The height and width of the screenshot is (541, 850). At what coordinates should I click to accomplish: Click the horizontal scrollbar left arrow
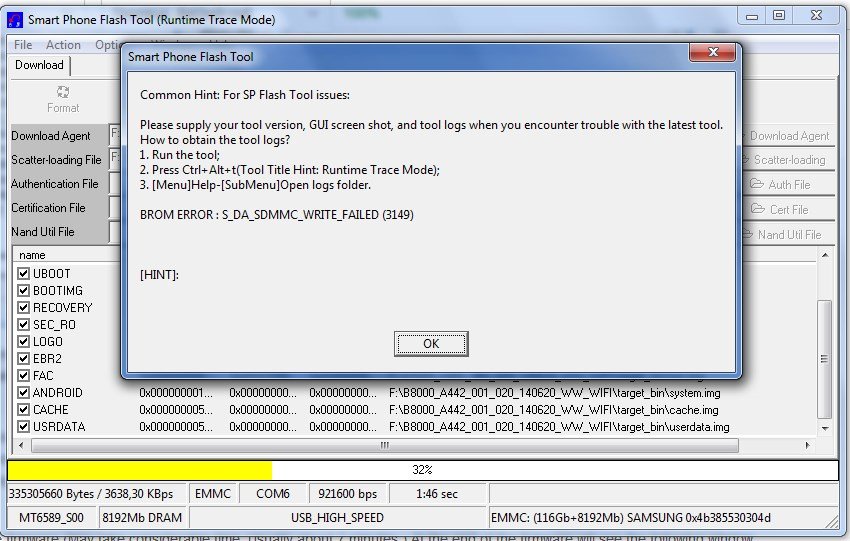click(21, 445)
